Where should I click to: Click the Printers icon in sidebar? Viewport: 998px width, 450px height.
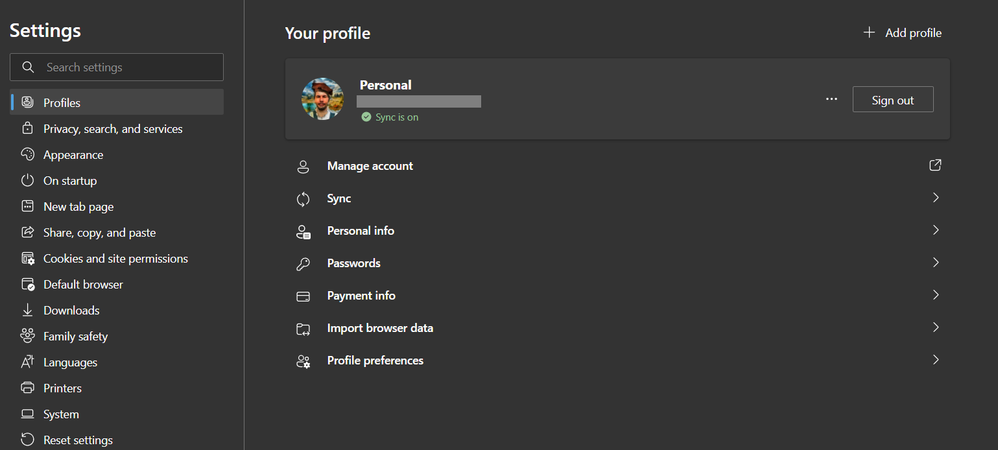pos(28,388)
